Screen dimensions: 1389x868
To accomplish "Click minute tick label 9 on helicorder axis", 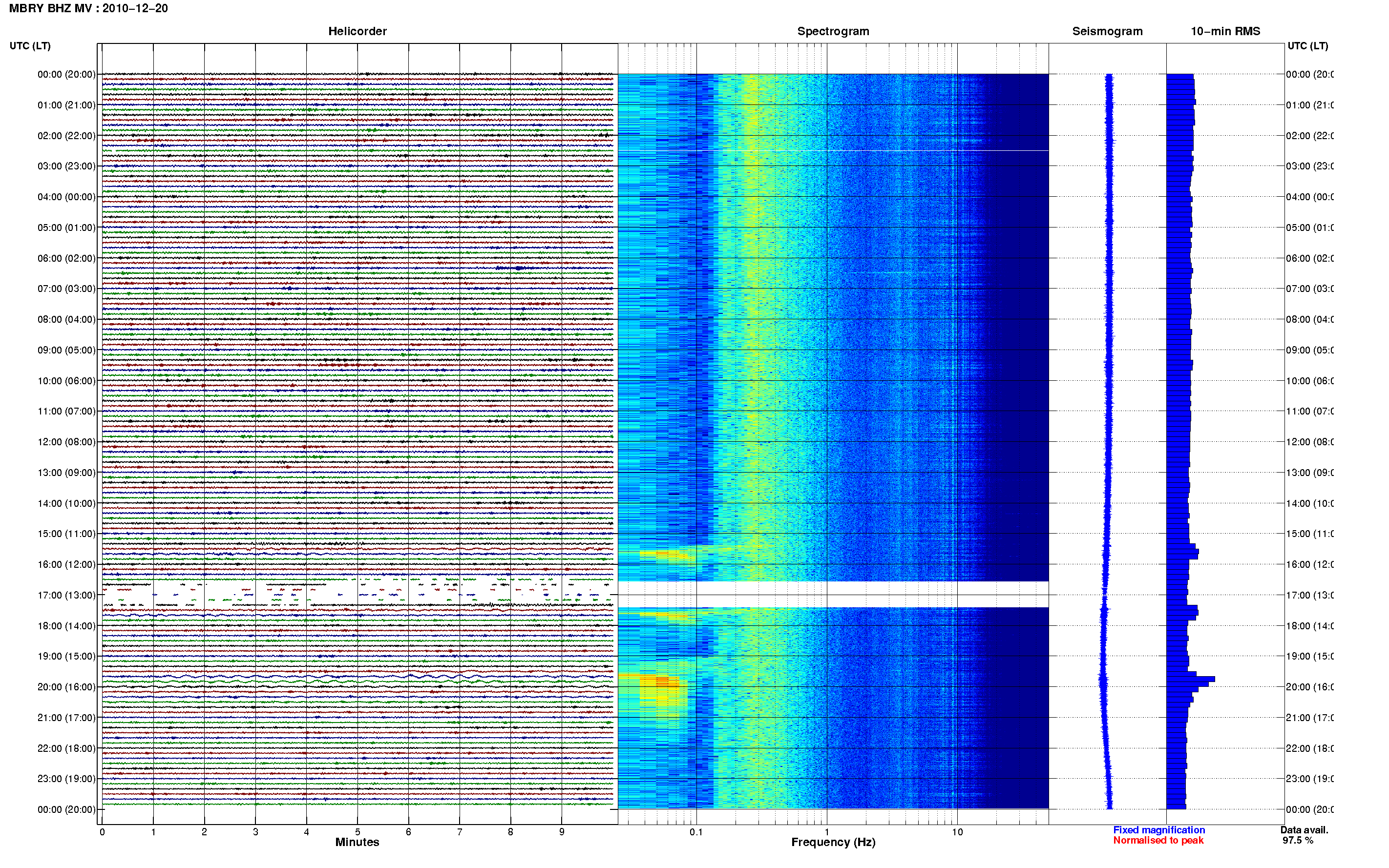I will click(x=562, y=832).
